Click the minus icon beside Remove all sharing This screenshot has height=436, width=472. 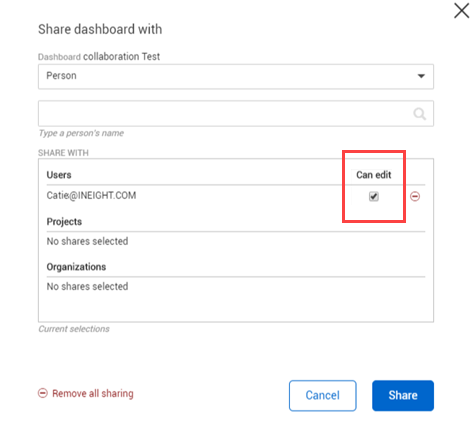43,393
